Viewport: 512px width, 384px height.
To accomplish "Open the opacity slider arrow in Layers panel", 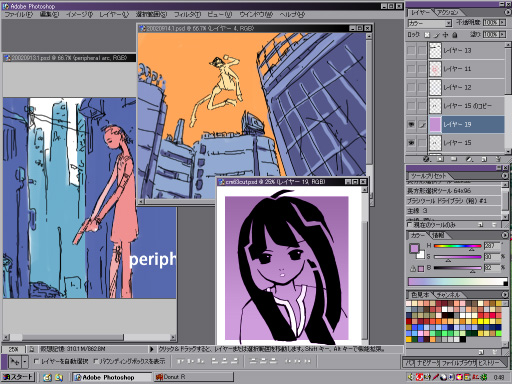I will coord(502,23).
